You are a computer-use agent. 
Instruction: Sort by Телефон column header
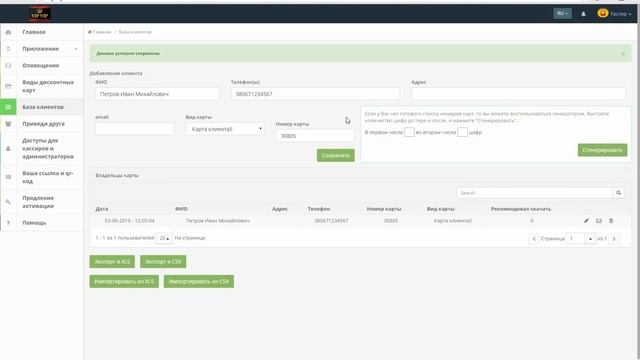tap(319, 209)
